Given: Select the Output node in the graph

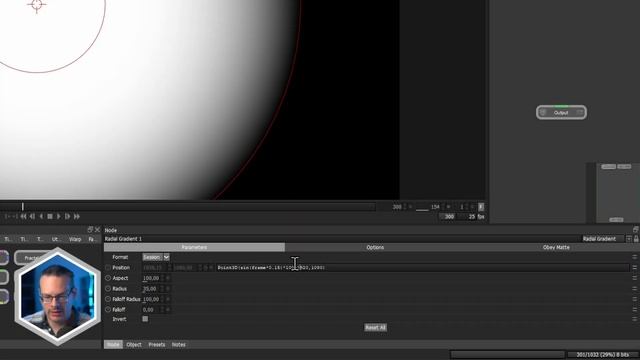Looking at the screenshot, I should 561,113.
